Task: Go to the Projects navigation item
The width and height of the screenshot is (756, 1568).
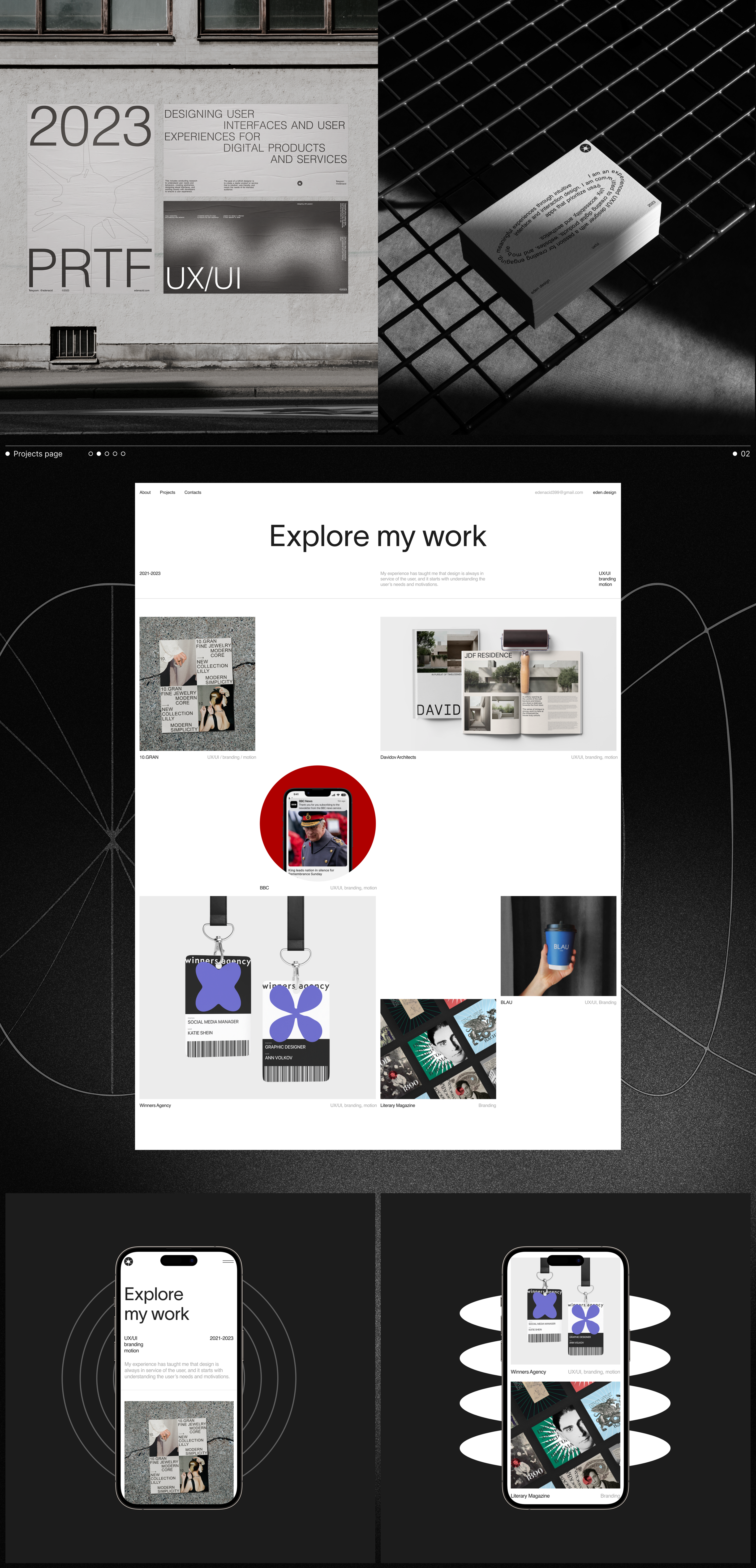Action: click(x=168, y=492)
